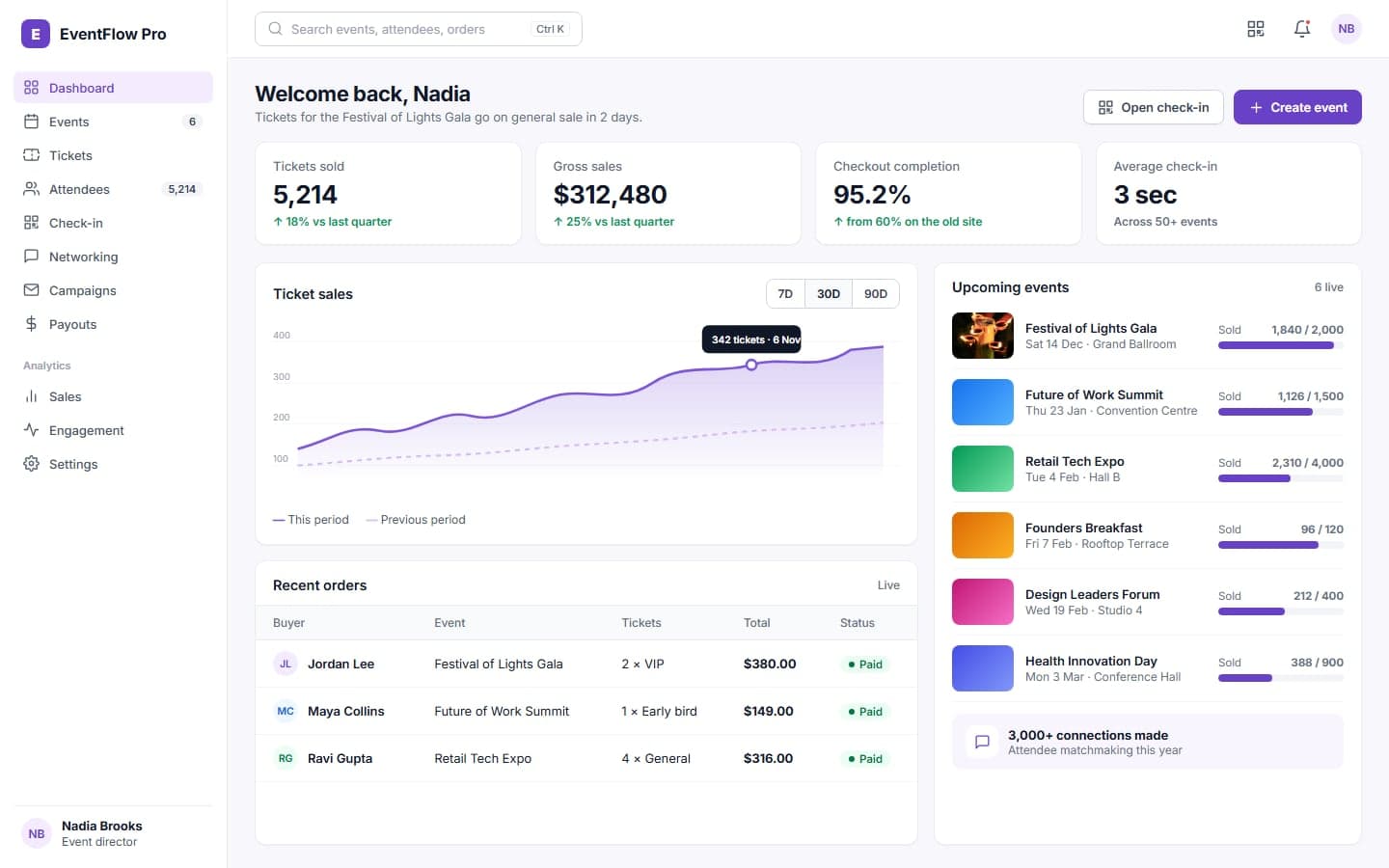Click the Check-in QR icon in sidebar
The image size is (1389, 868).
pos(31,223)
